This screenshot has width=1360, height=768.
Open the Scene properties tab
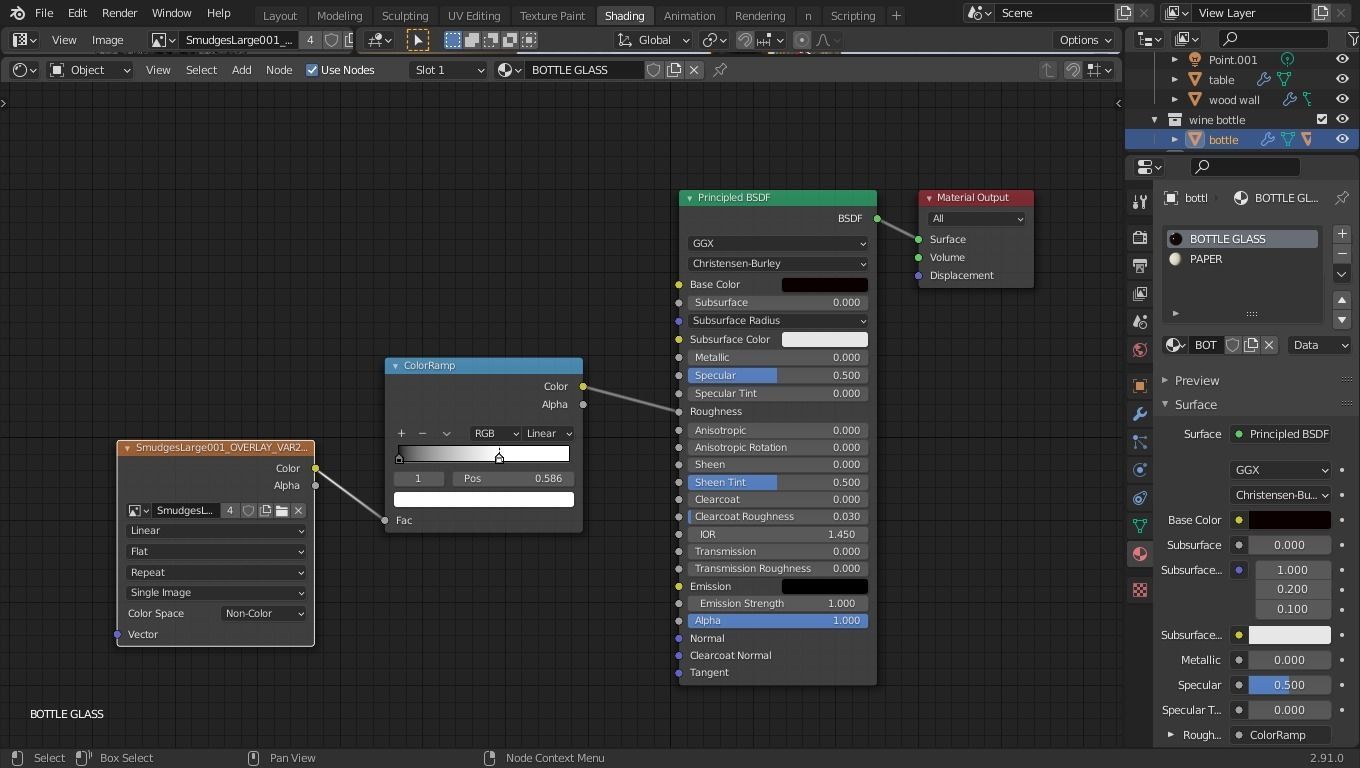point(1139,322)
